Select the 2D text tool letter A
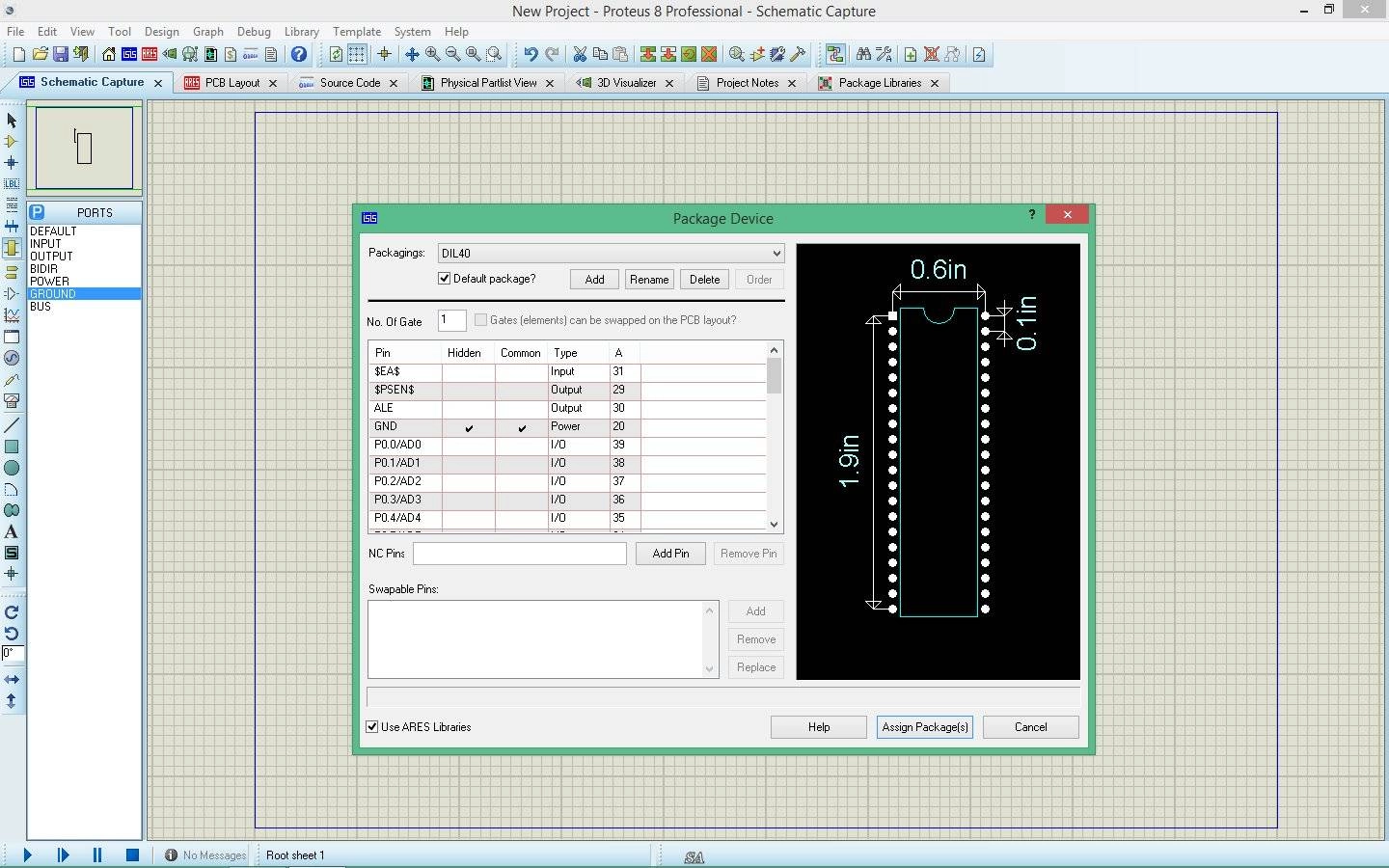Screen dimensions: 1389x868 click(12, 531)
